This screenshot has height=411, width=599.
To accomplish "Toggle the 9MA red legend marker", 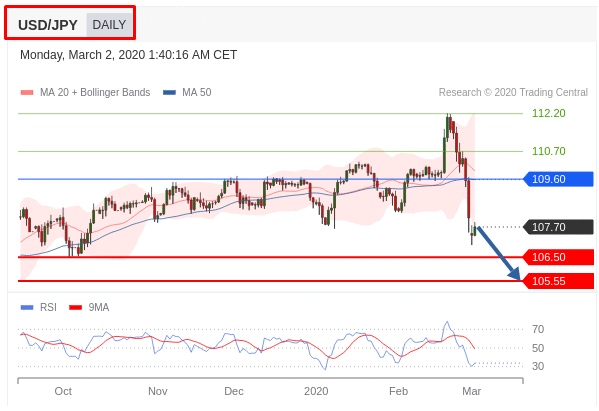I will pos(75,307).
